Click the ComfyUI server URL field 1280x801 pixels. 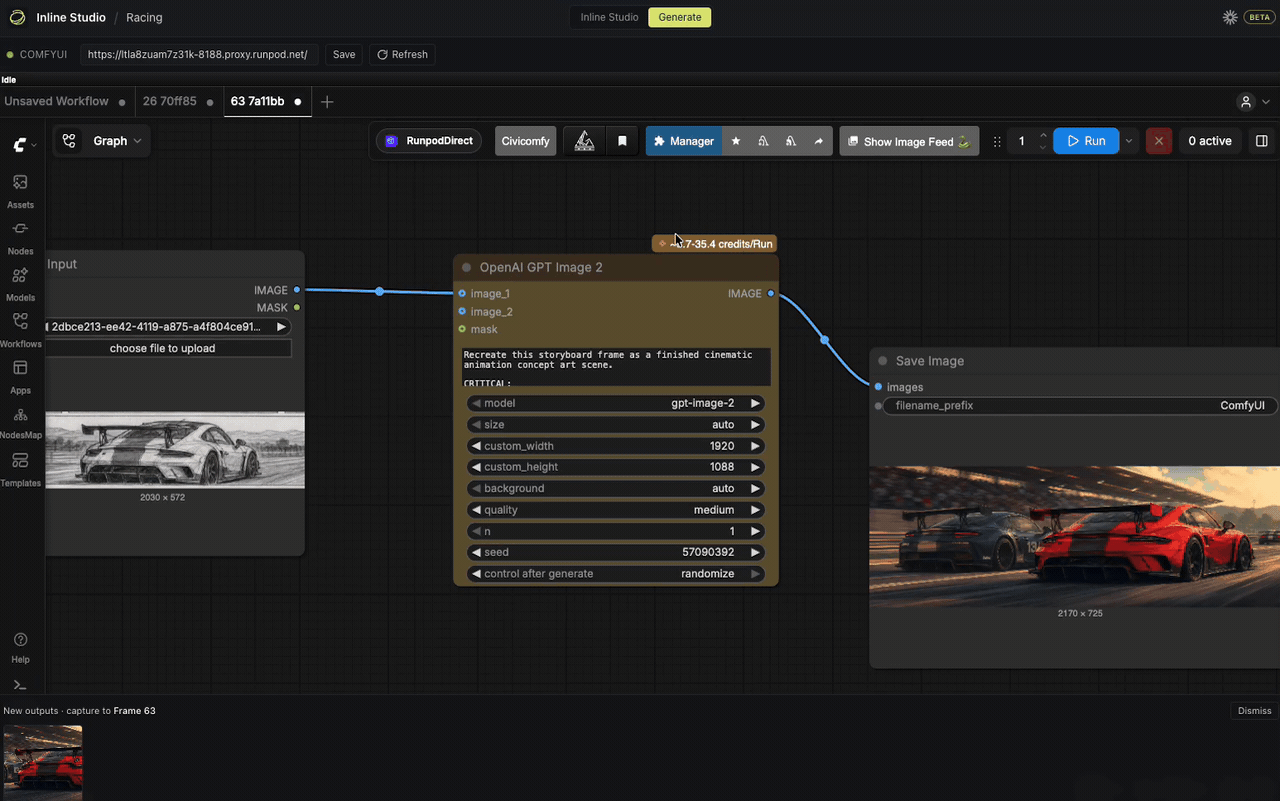[x=200, y=54]
